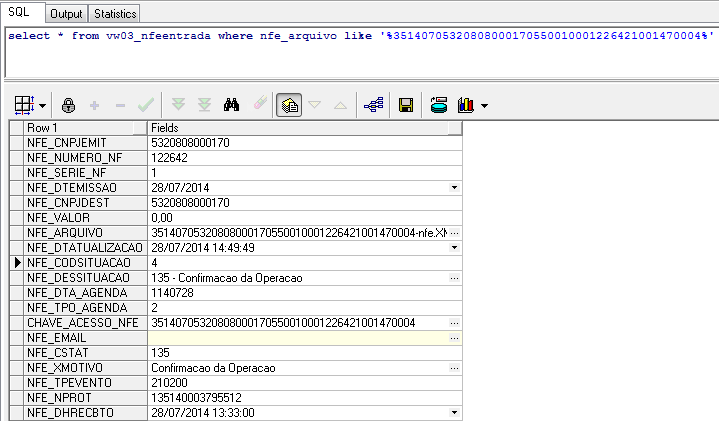Click the bar chart icon
Image resolution: width=719 pixels, height=421 pixels.
click(465, 105)
